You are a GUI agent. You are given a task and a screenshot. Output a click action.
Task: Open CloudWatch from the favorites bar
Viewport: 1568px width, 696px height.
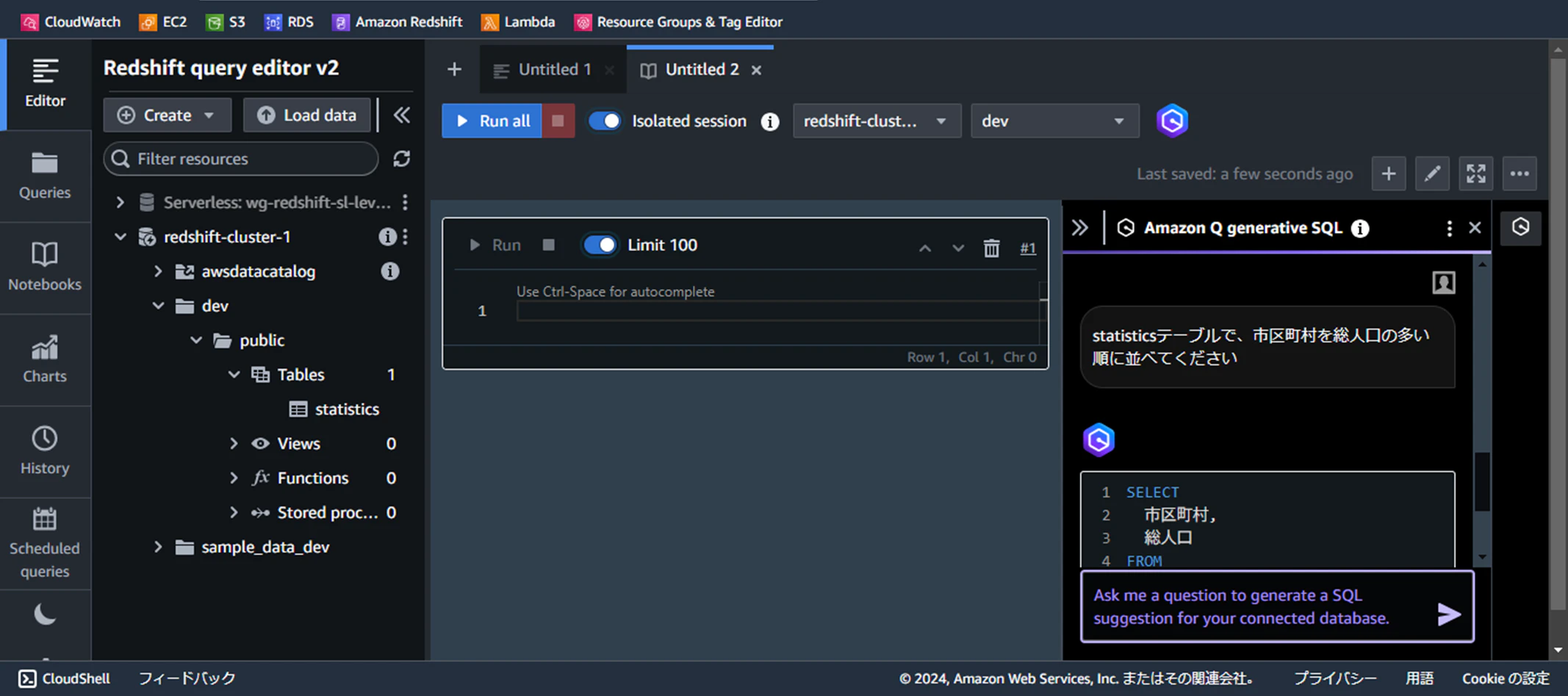tap(71, 22)
